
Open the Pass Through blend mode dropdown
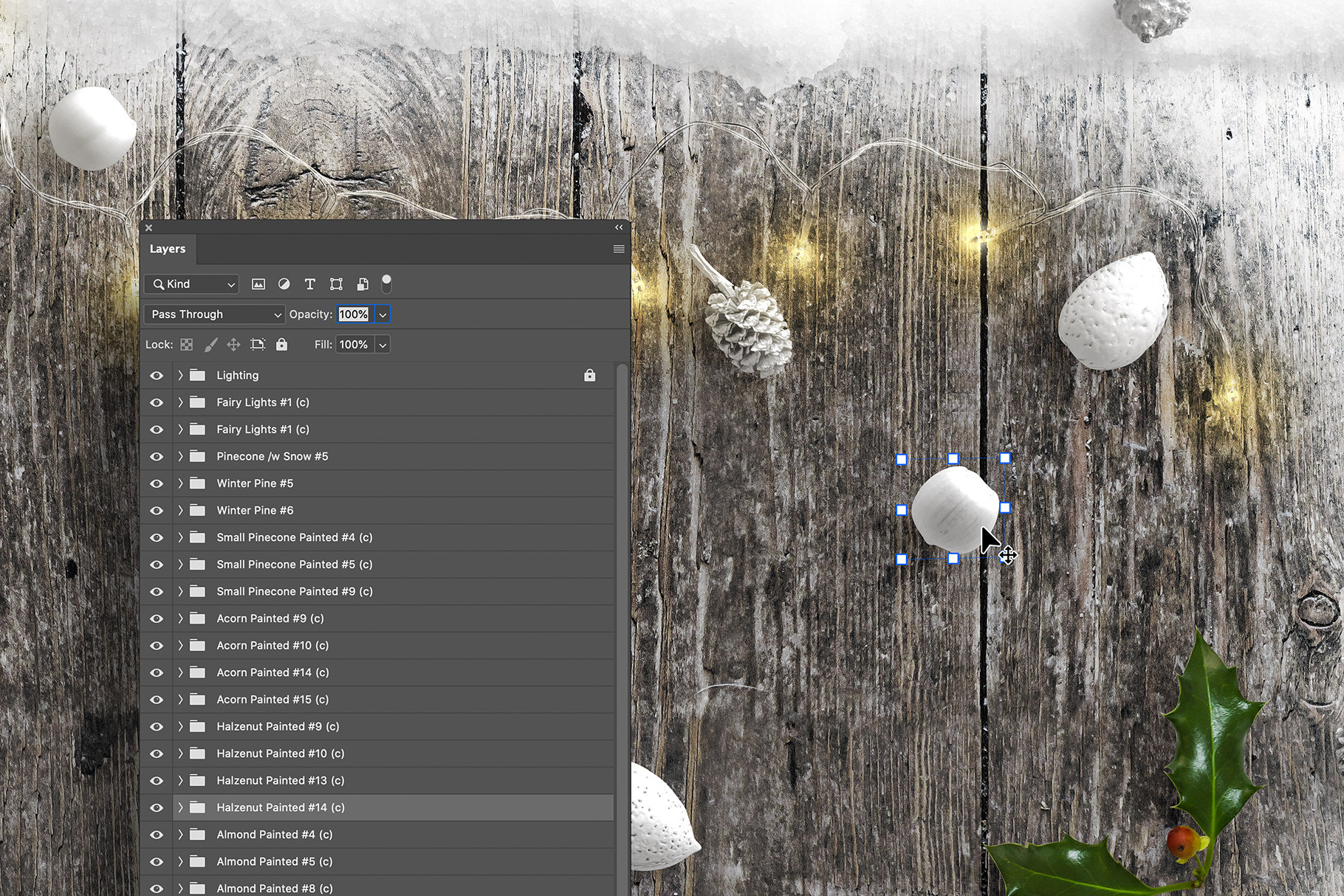[x=214, y=314]
